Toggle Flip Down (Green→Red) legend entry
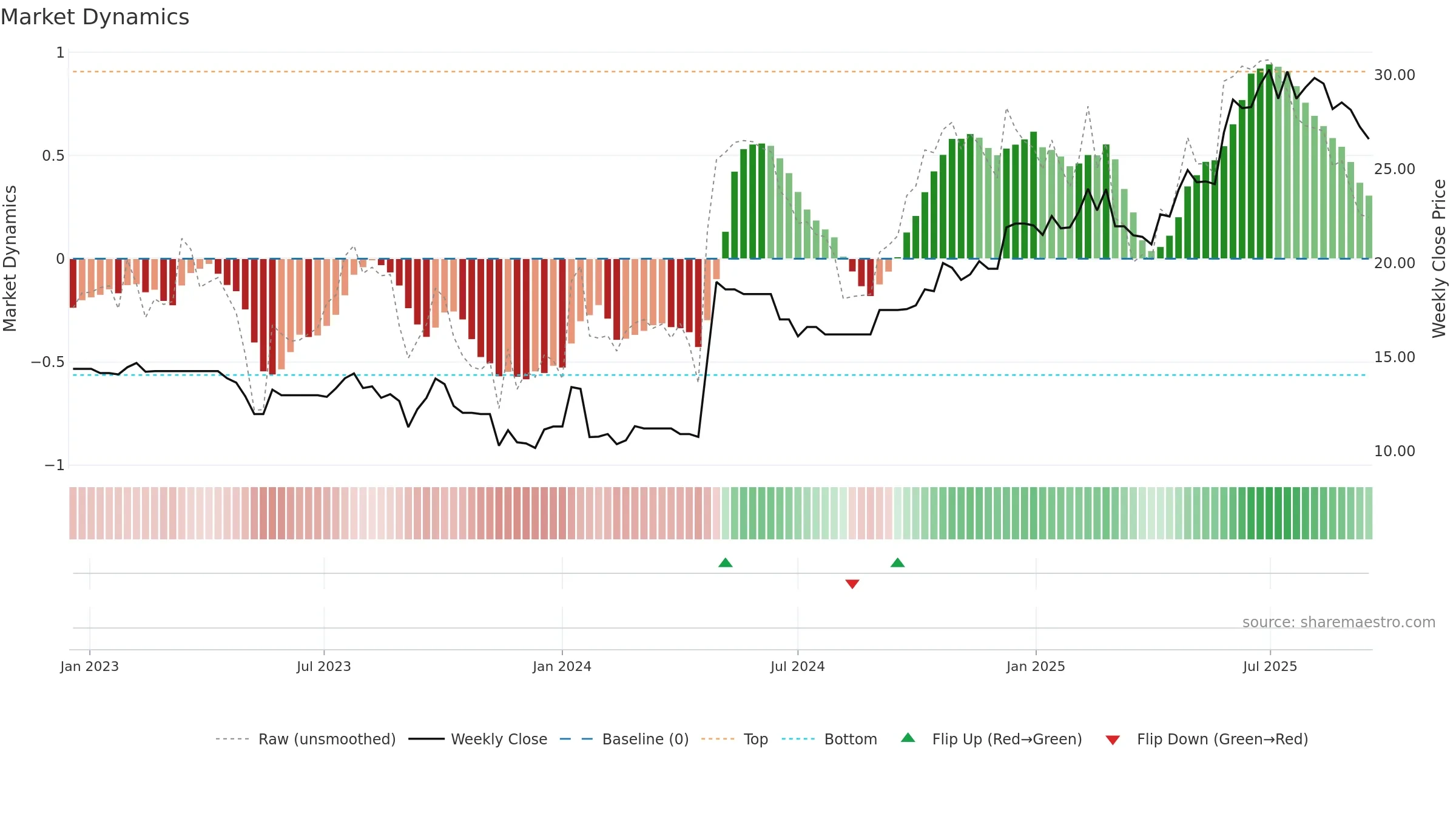 (1206, 739)
